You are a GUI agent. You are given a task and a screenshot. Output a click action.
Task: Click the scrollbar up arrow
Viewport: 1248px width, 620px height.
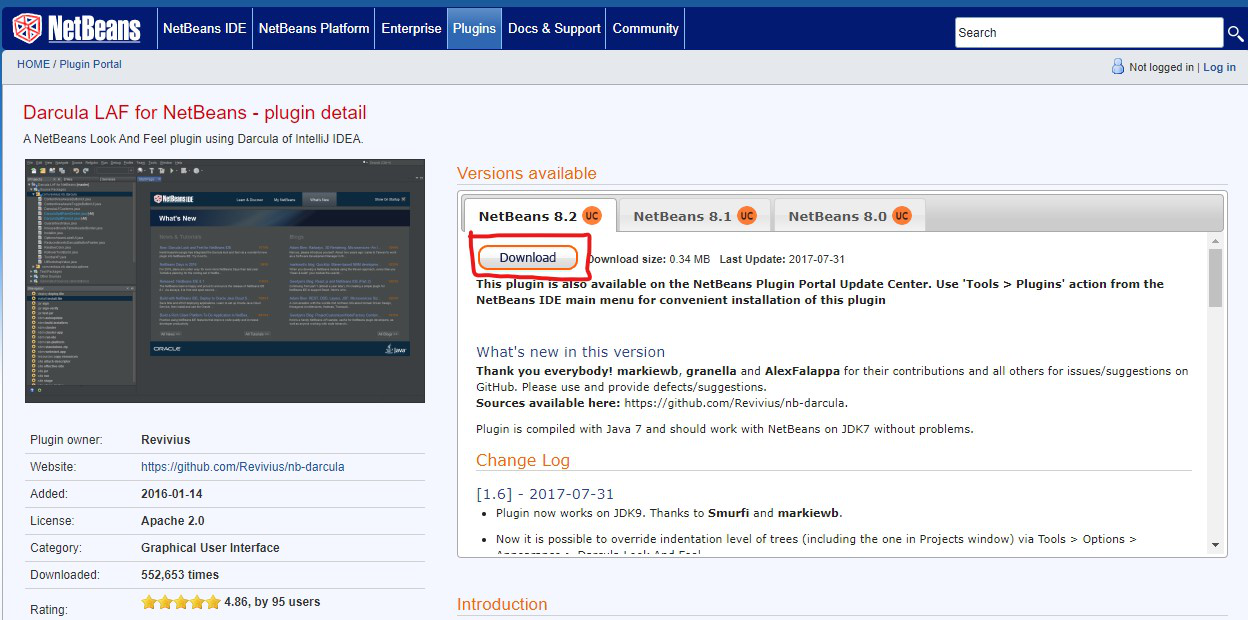(x=1216, y=241)
